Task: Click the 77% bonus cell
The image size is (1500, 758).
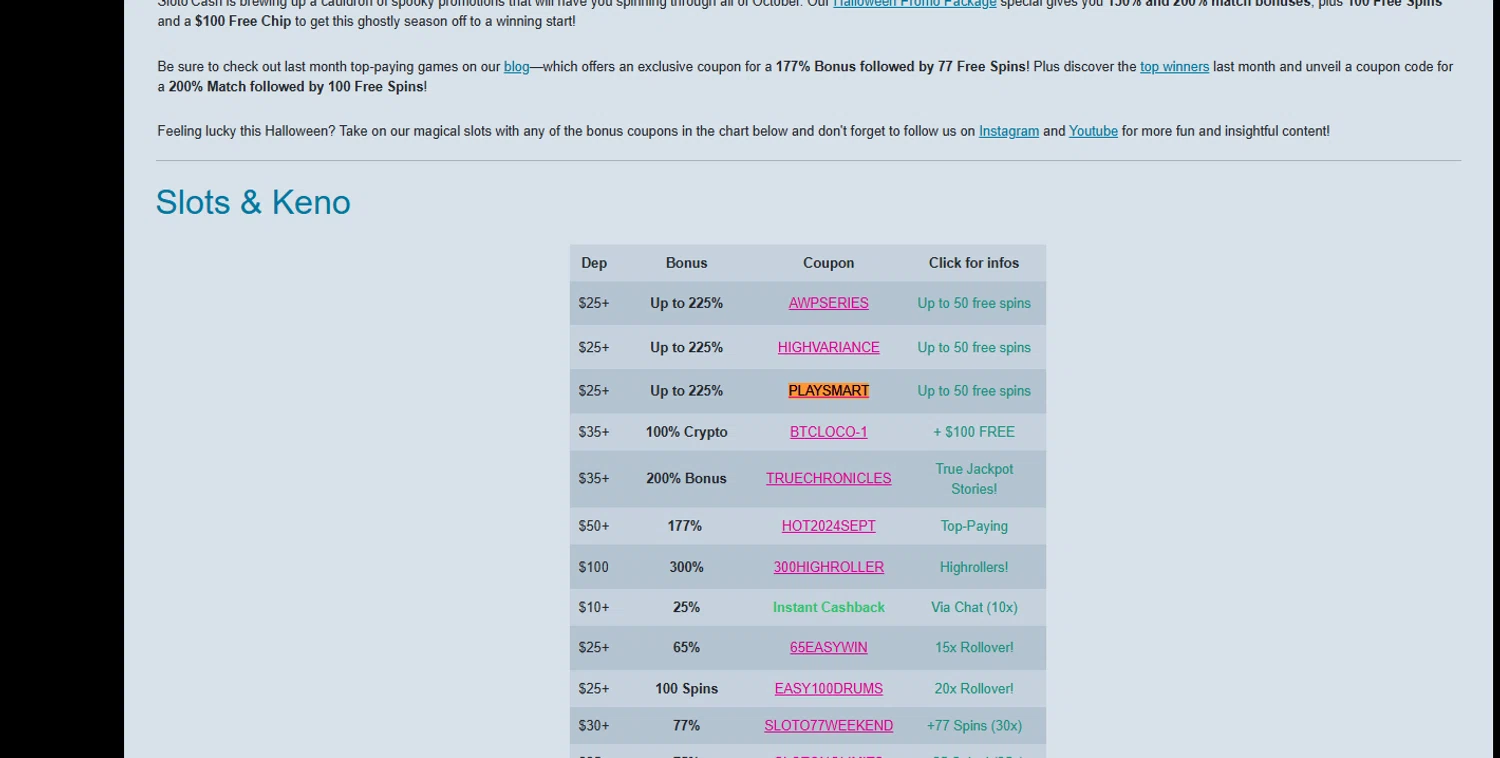Action: coord(686,725)
